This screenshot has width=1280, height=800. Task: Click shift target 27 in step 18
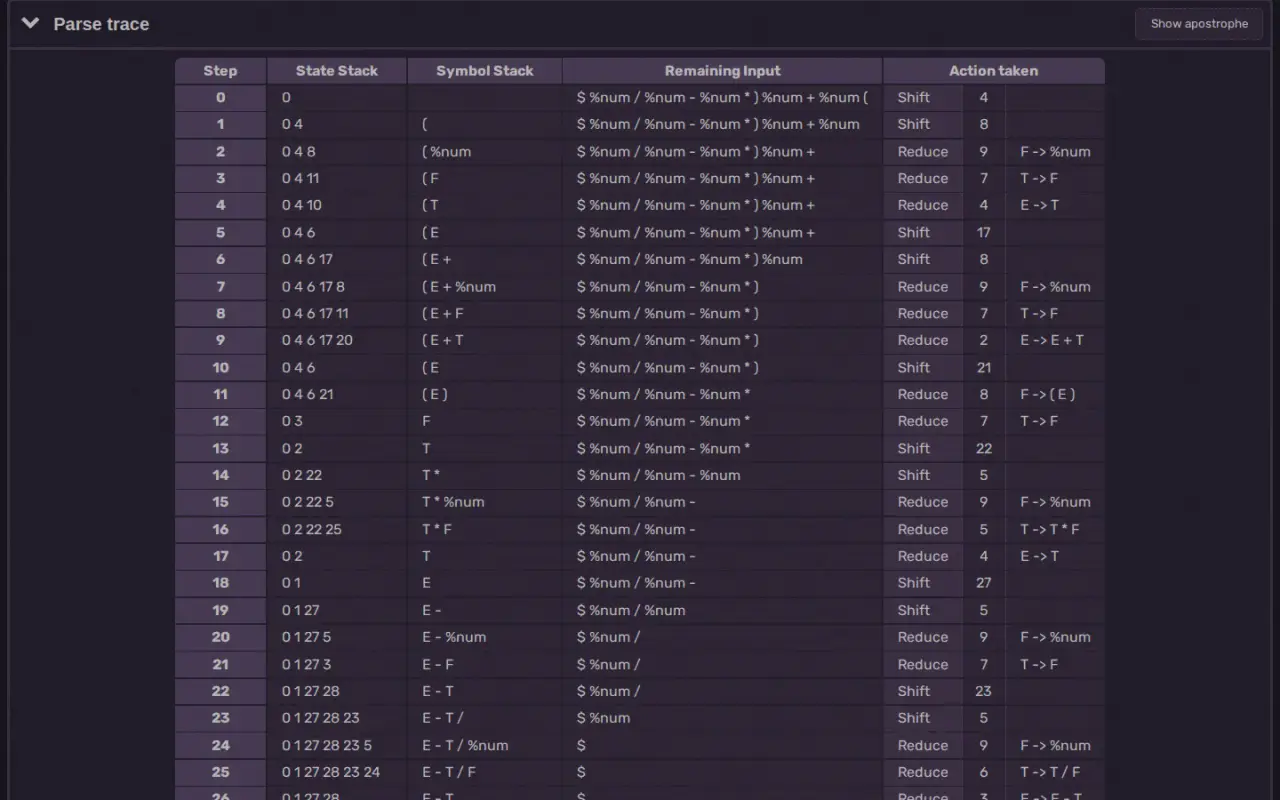[x=984, y=583]
